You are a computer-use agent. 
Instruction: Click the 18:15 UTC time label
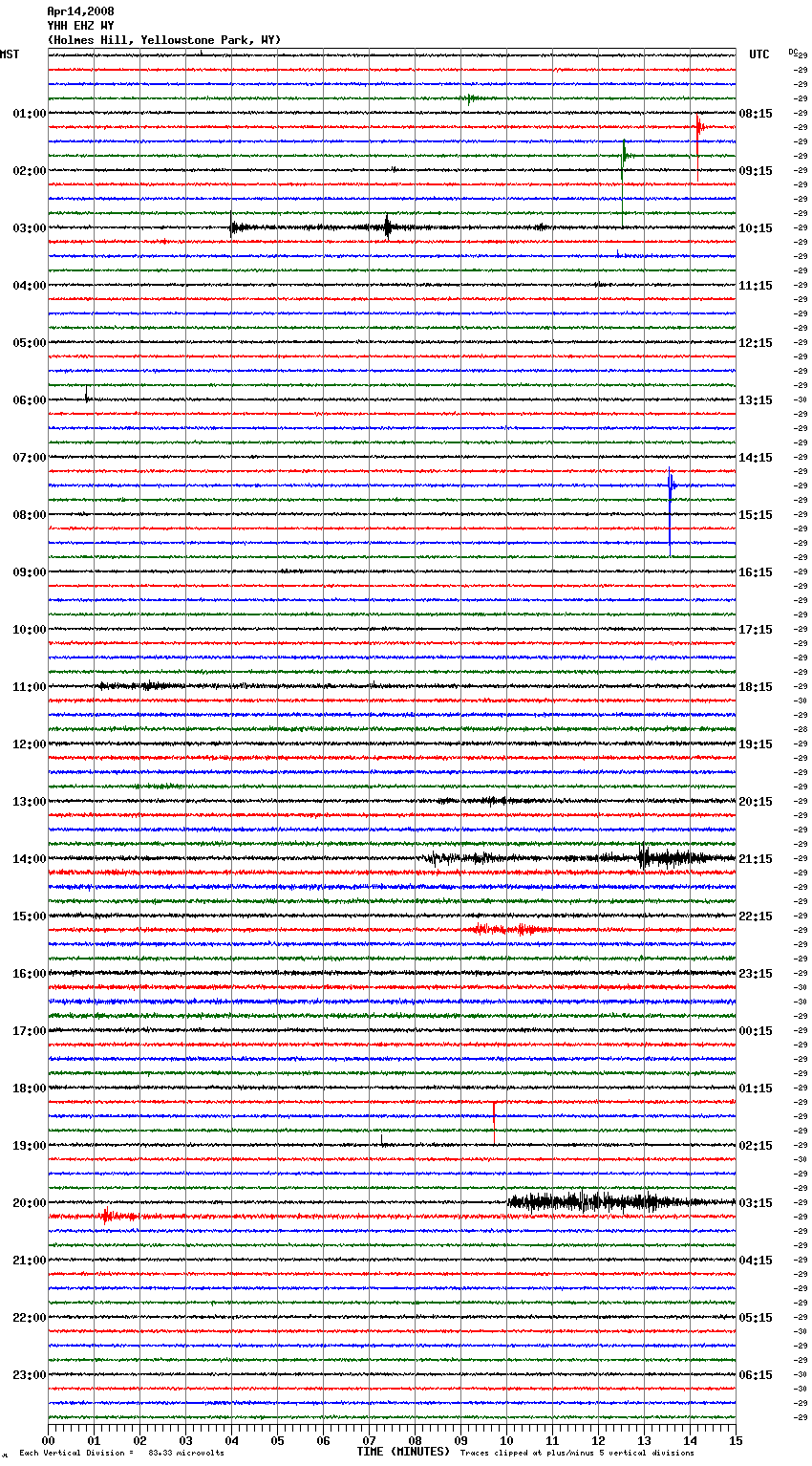coord(756,687)
